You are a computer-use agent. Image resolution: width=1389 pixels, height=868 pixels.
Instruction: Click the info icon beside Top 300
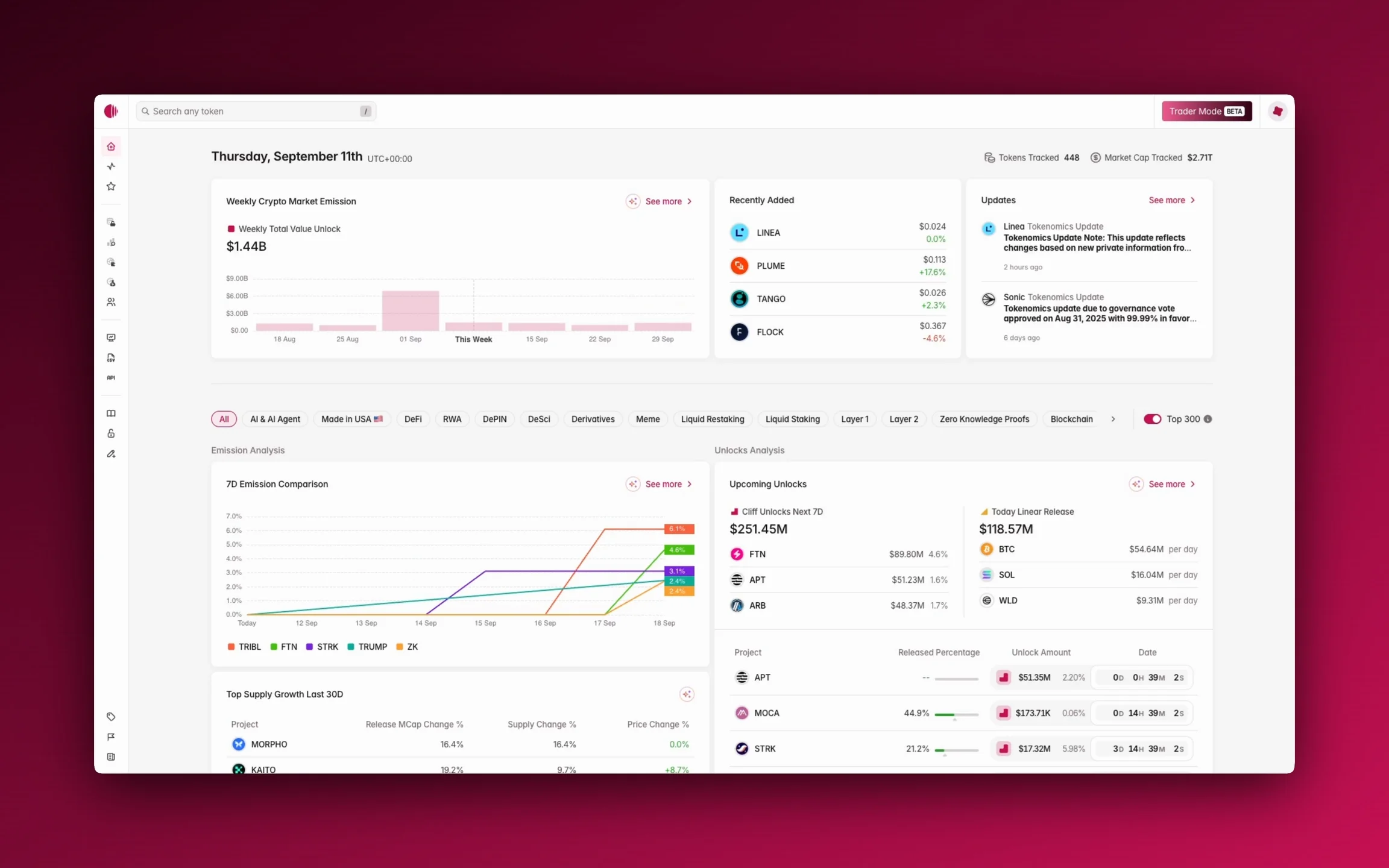(1208, 419)
